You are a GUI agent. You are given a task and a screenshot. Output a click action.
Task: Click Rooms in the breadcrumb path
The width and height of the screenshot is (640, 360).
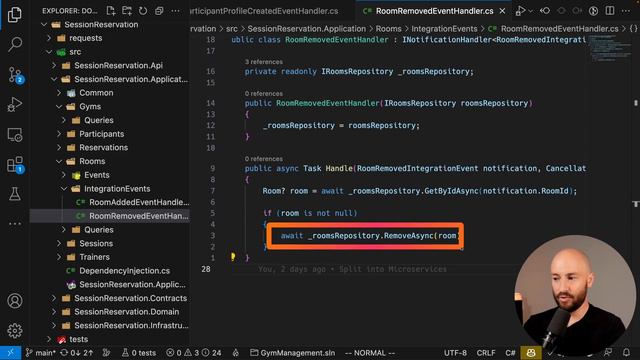tap(389, 29)
